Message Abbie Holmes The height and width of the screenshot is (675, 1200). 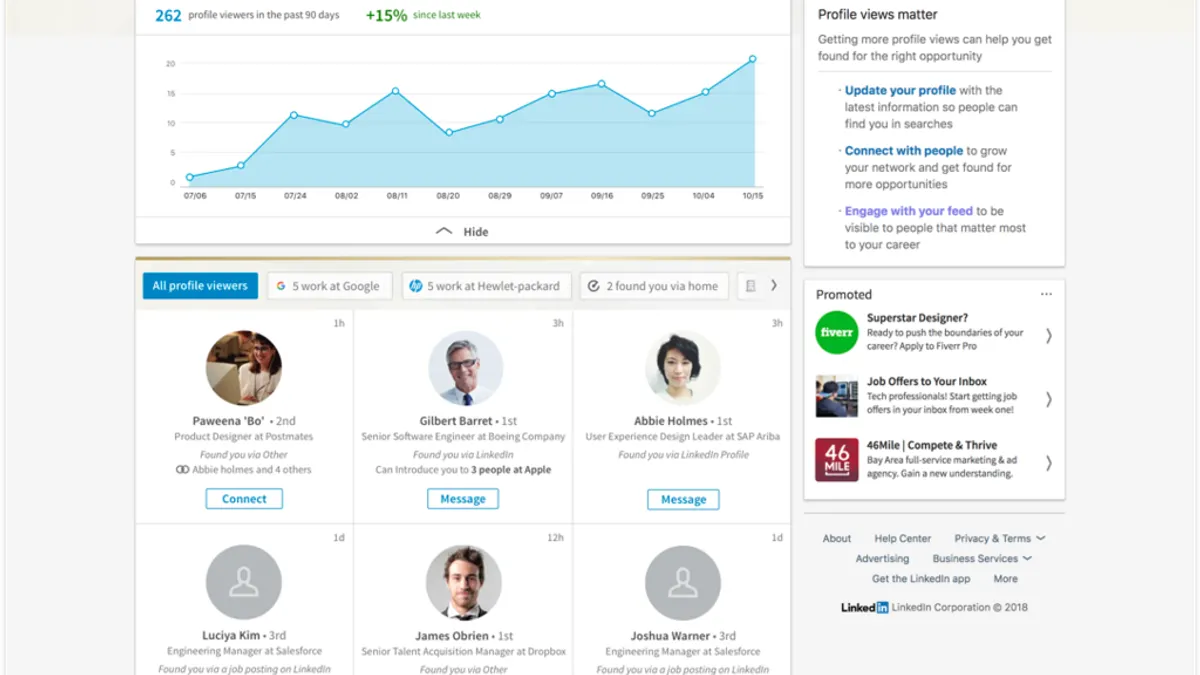(x=683, y=499)
